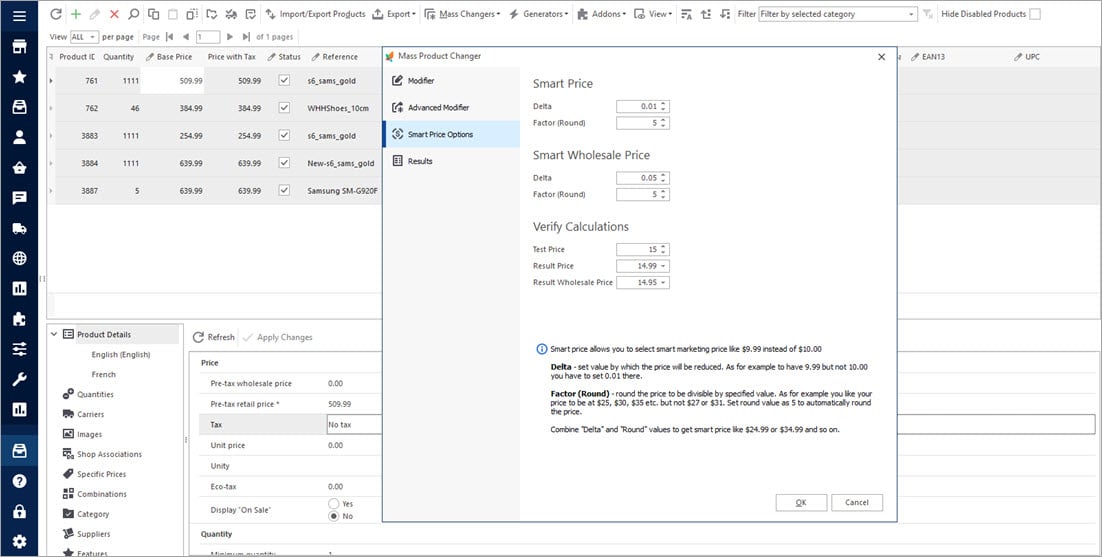Click the Smart Wholesale Price Delta 0.05 field
Image resolution: width=1102 pixels, height=557 pixels.
coord(642,178)
